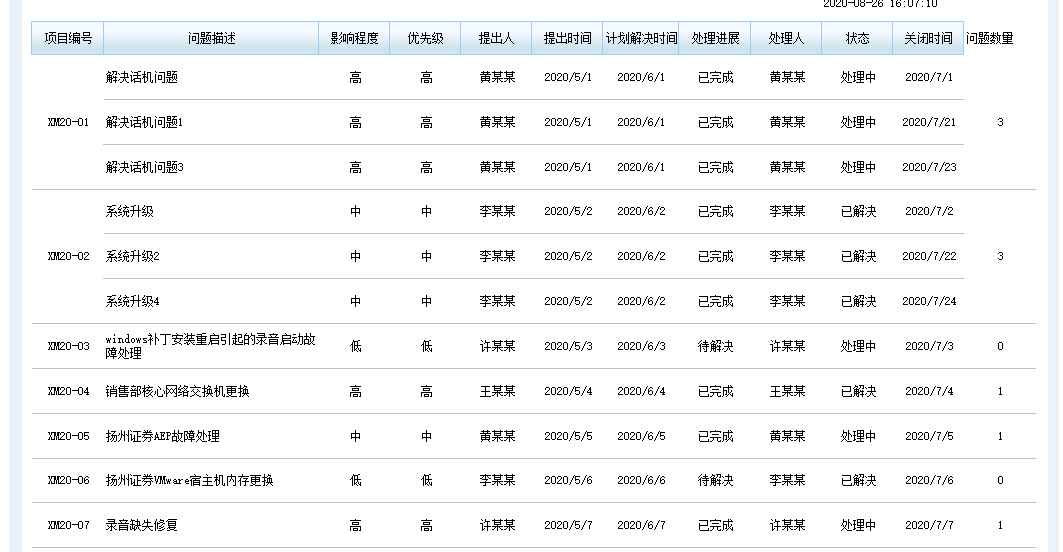Select the 关闭时间 column header
Image resolution: width=1063 pixels, height=552 pixels.
928,39
